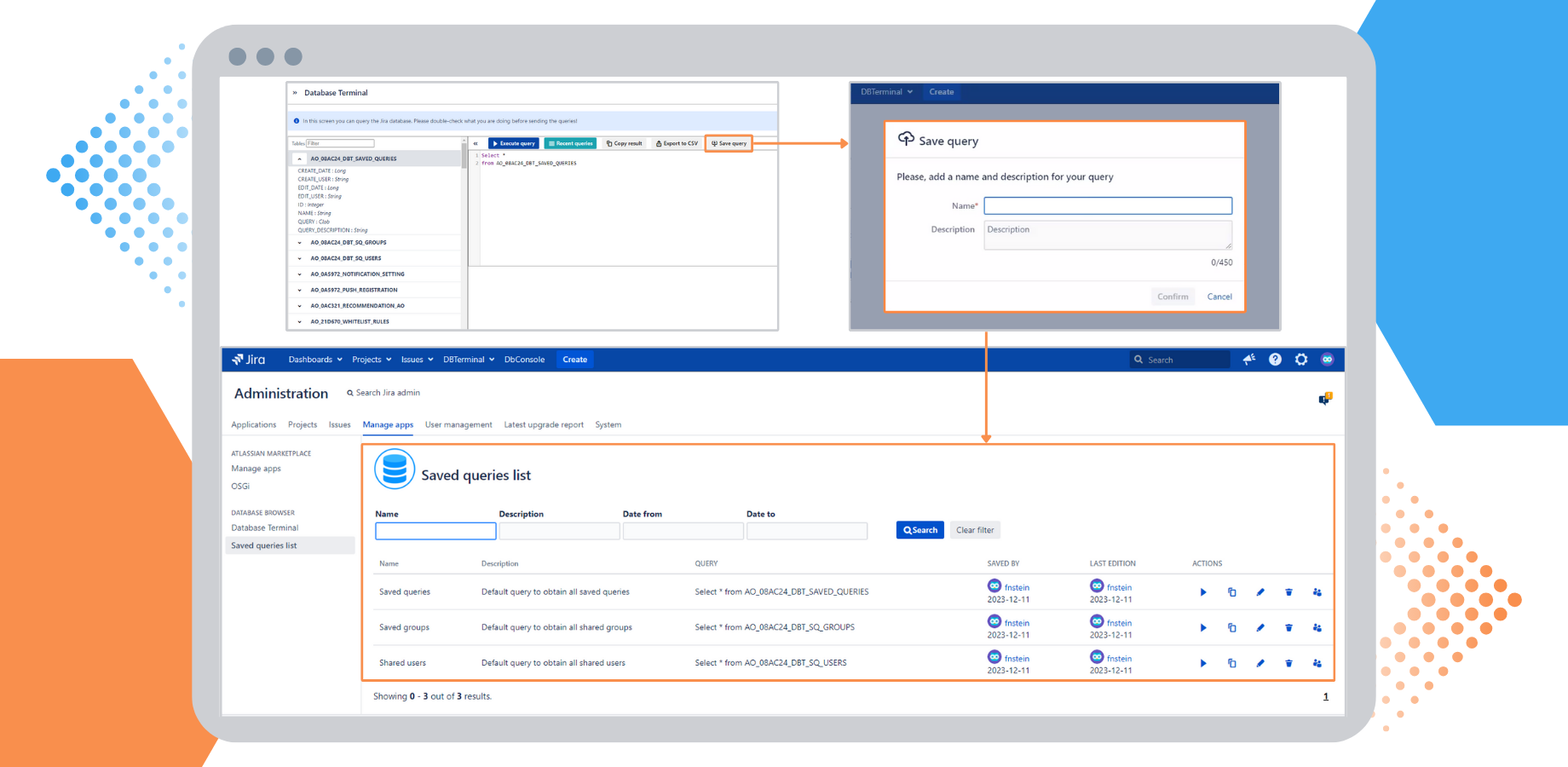This screenshot has width=1568, height=767.
Task: Delete the 'Saved queries' row entry
Action: [x=1288, y=592]
